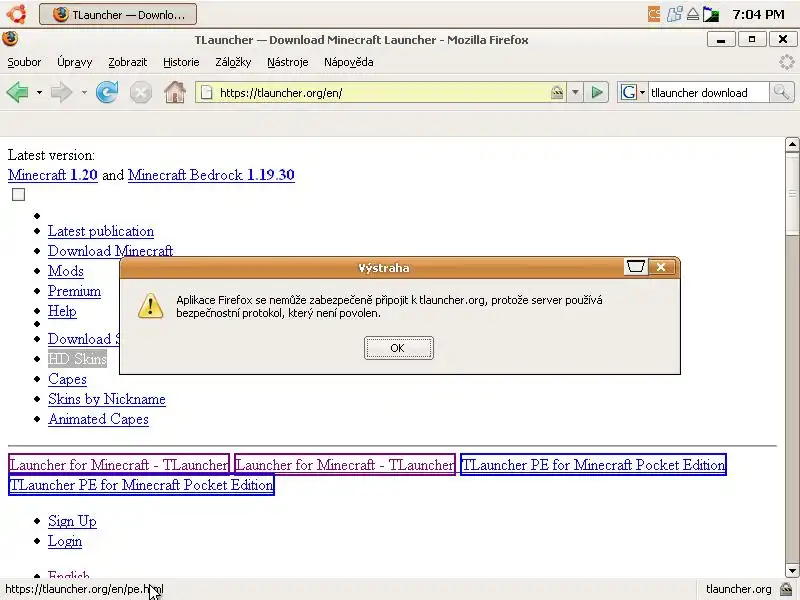Select the TLauncher taskbar window button

tap(118, 14)
